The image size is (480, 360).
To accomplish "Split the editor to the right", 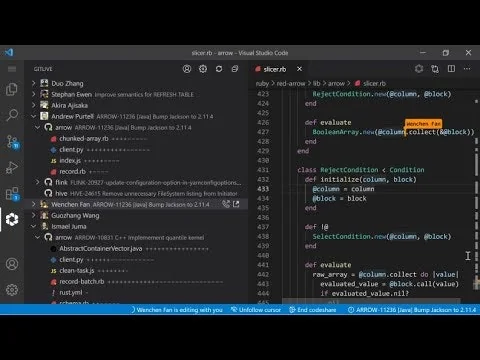I will pos(451,69).
